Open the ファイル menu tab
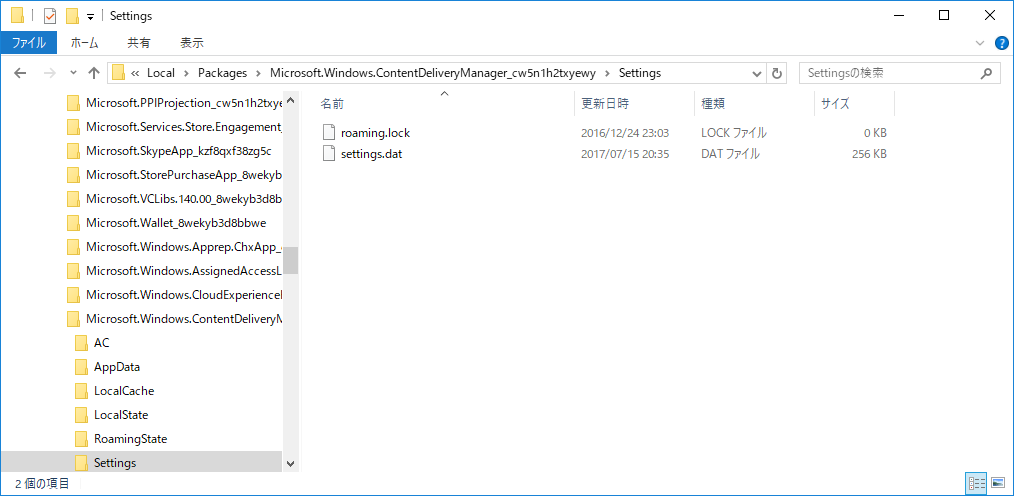Viewport: 1014px width, 496px height. point(28,43)
